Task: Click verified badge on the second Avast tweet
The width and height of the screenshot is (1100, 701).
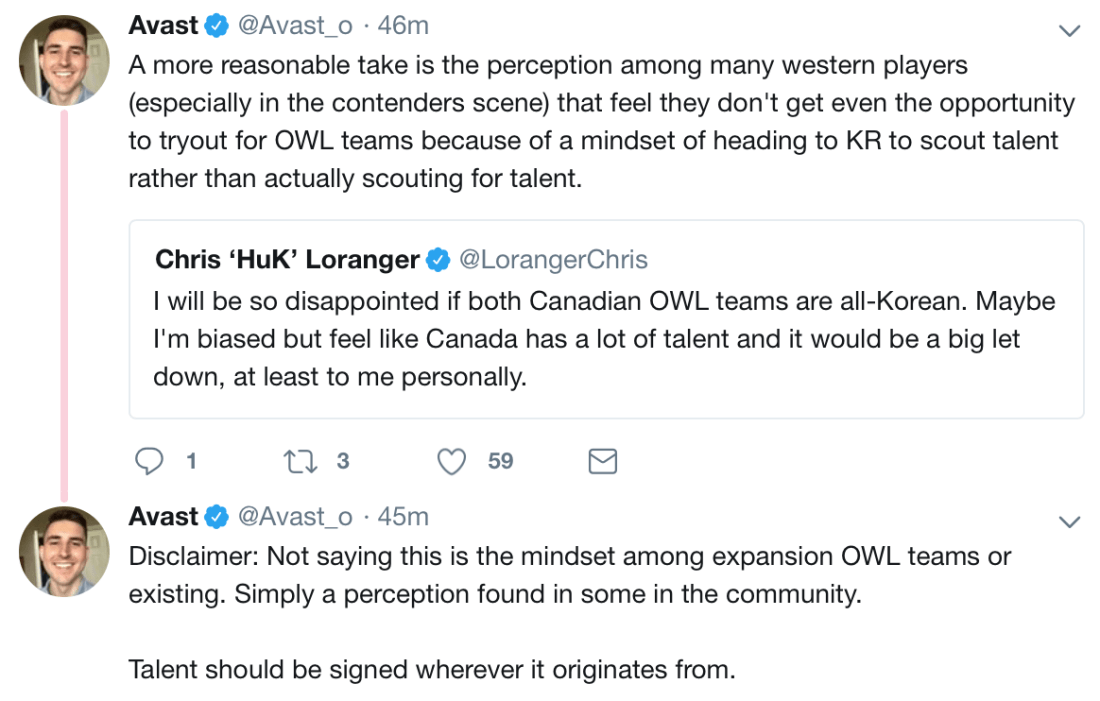Action: [217, 517]
